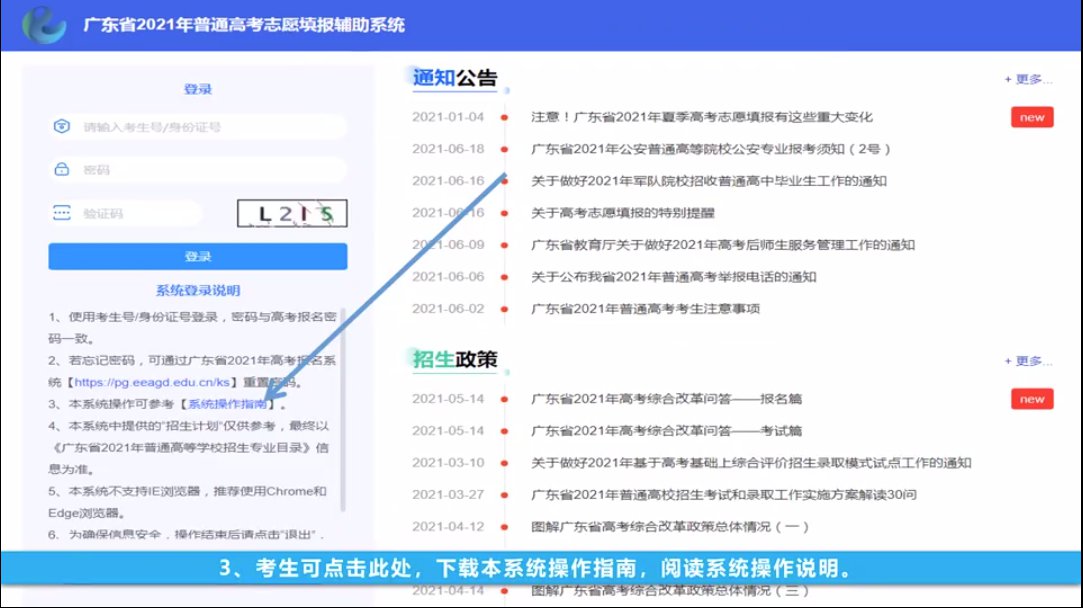
Task: Click the 招生政策 section heading
Action: click(454, 359)
